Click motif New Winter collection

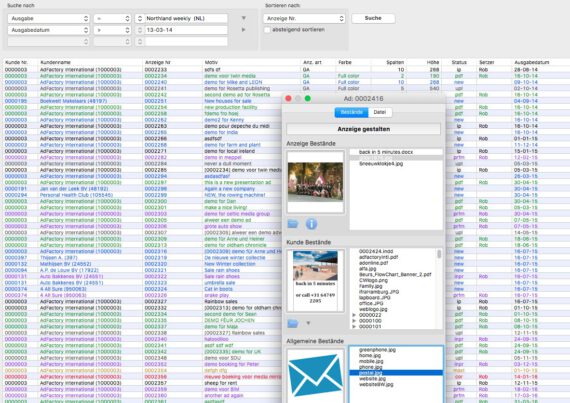tap(230, 264)
